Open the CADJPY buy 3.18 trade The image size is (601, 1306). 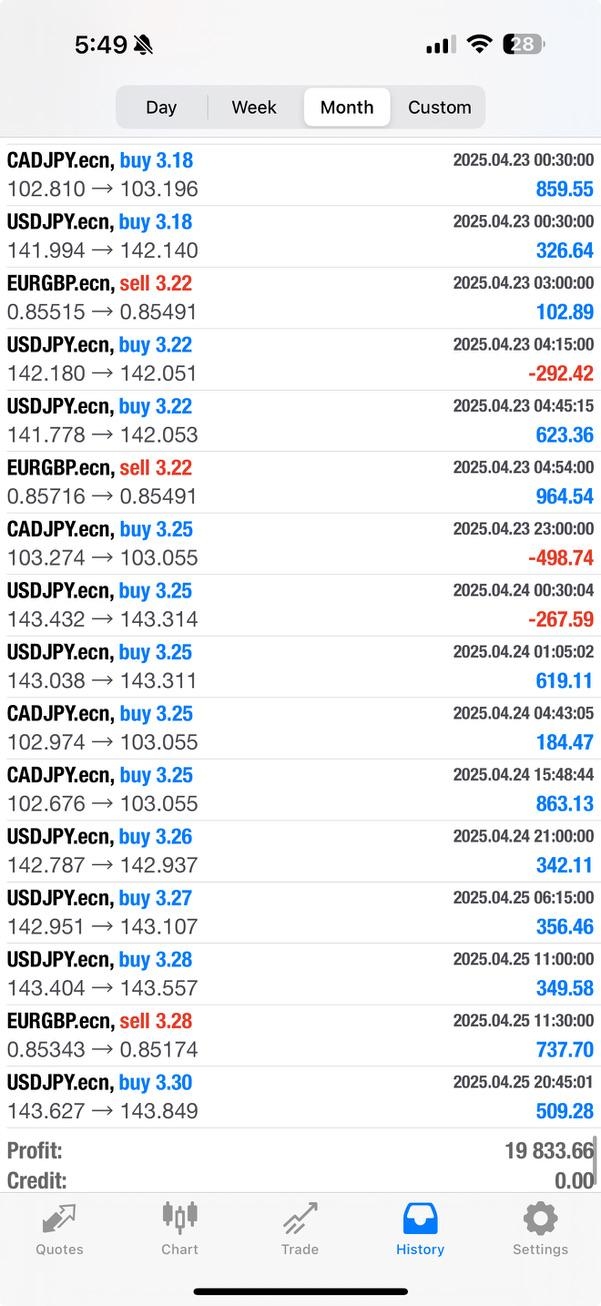300,175
